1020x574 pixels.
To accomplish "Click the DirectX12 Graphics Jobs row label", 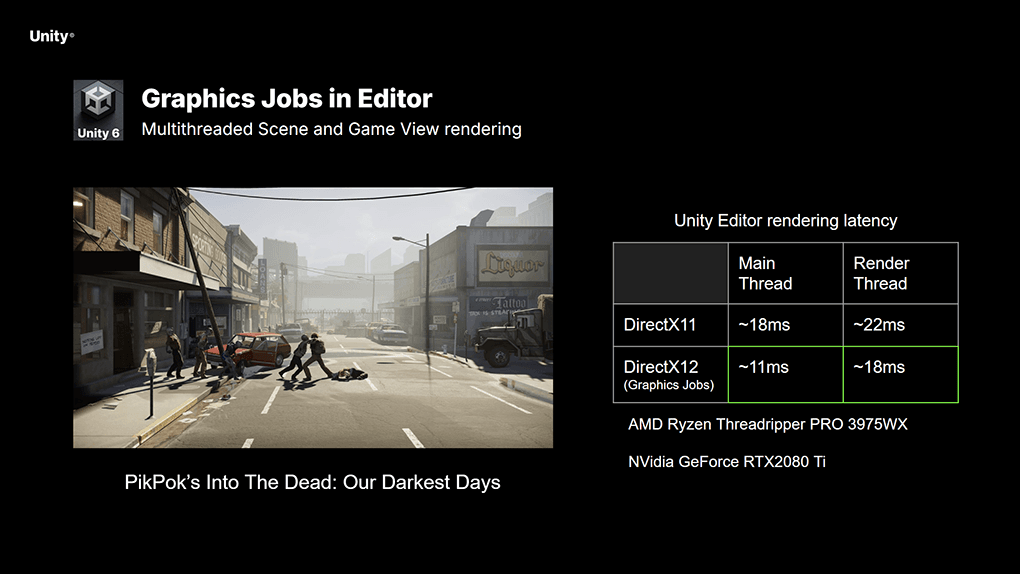I will (671, 375).
